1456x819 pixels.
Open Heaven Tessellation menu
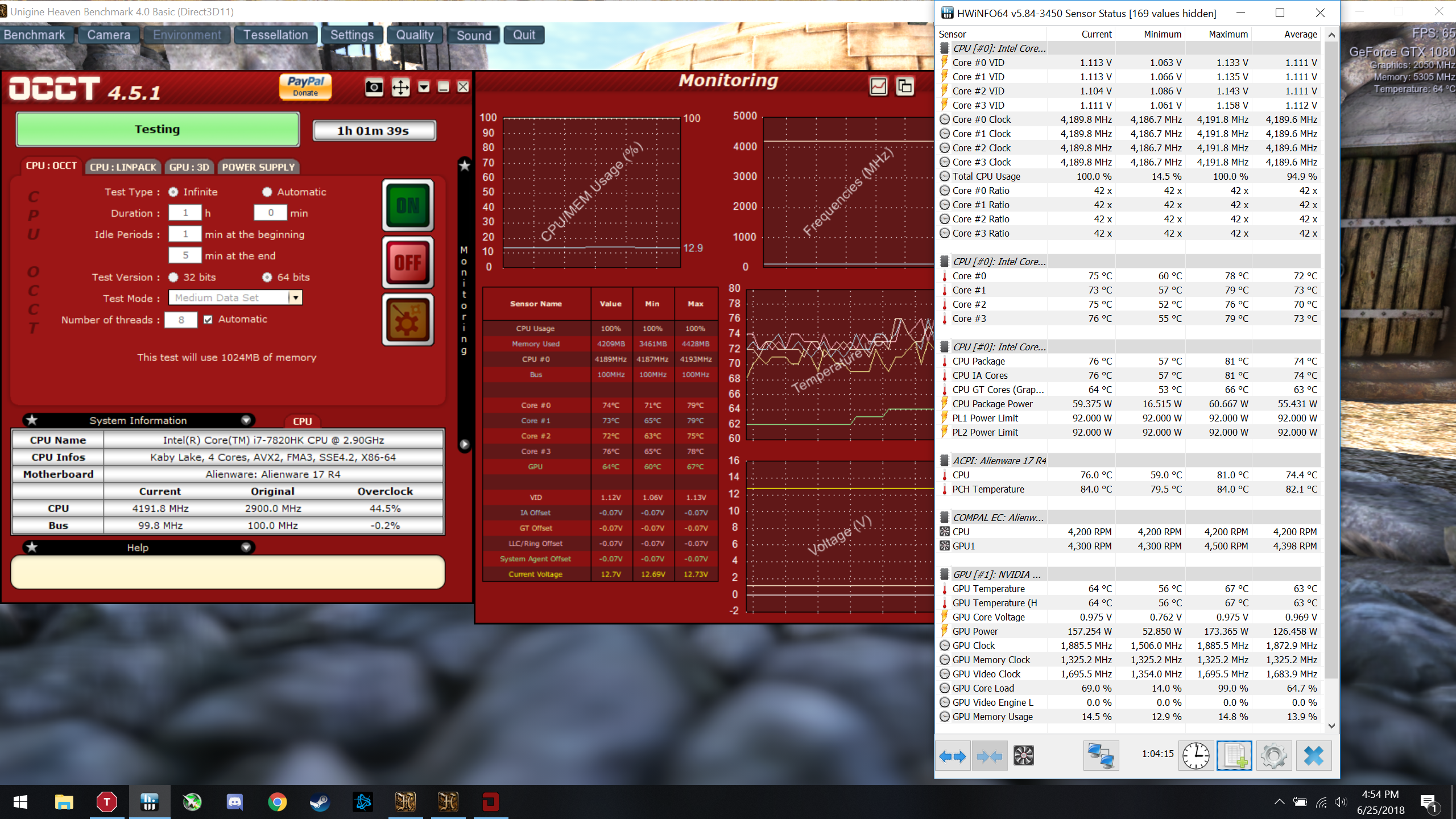[276, 35]
